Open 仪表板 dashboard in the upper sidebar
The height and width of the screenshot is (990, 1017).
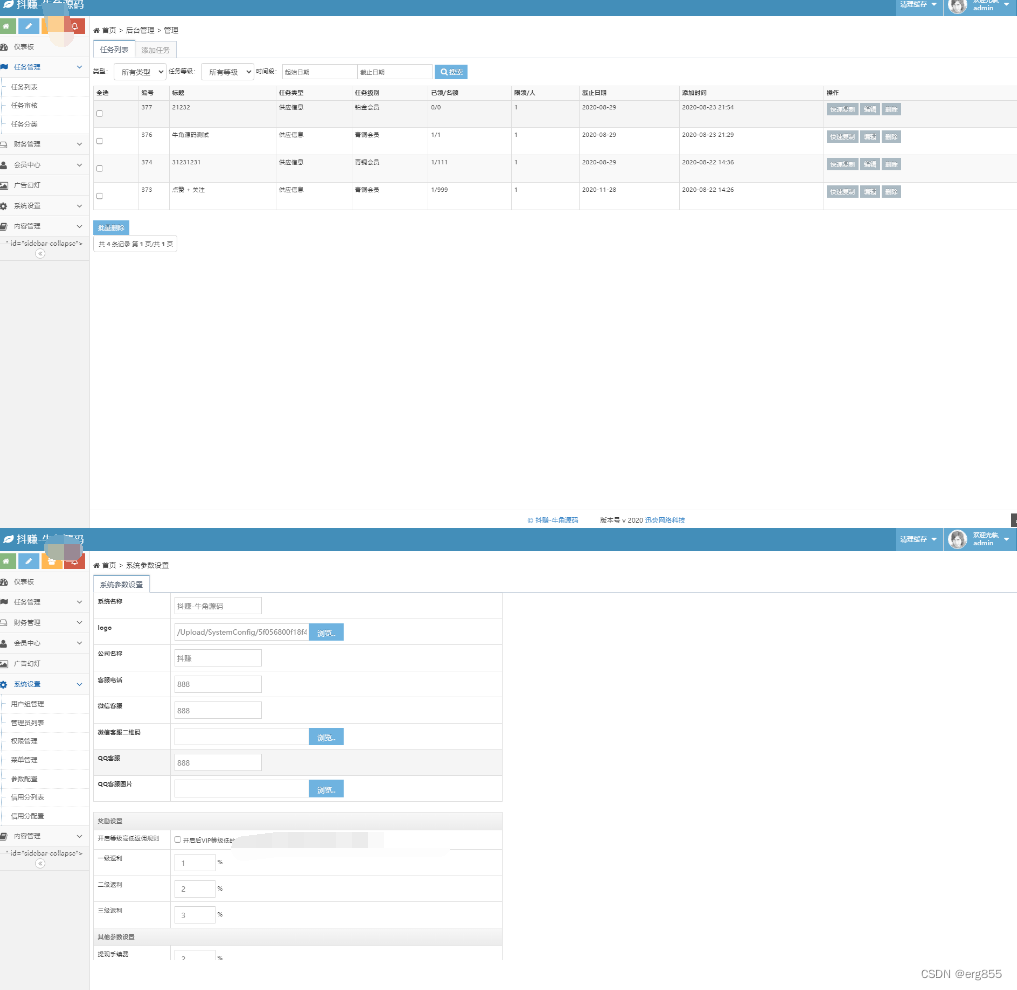click(x=24, y=47)
